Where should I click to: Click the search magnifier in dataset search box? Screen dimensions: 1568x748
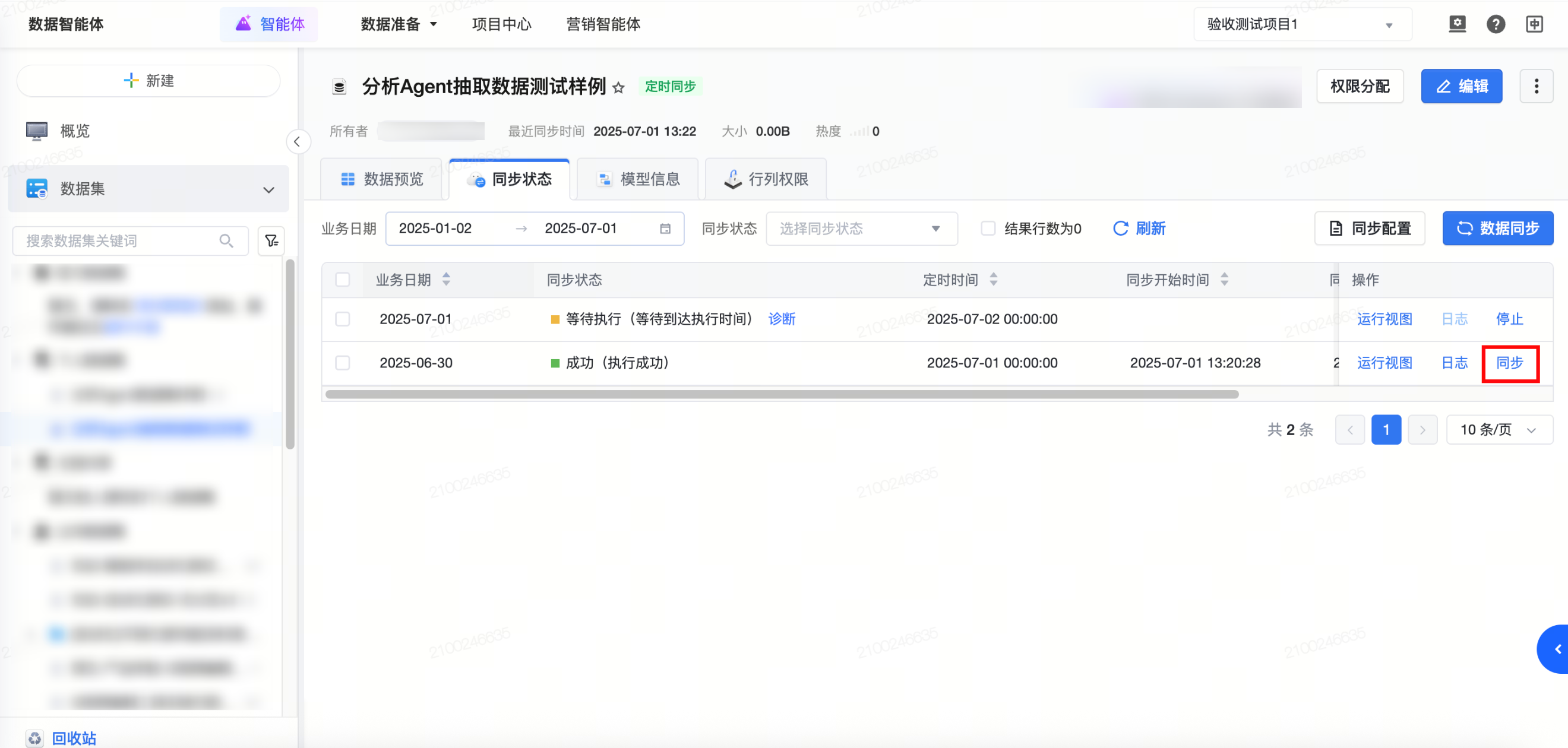[226, 241]
